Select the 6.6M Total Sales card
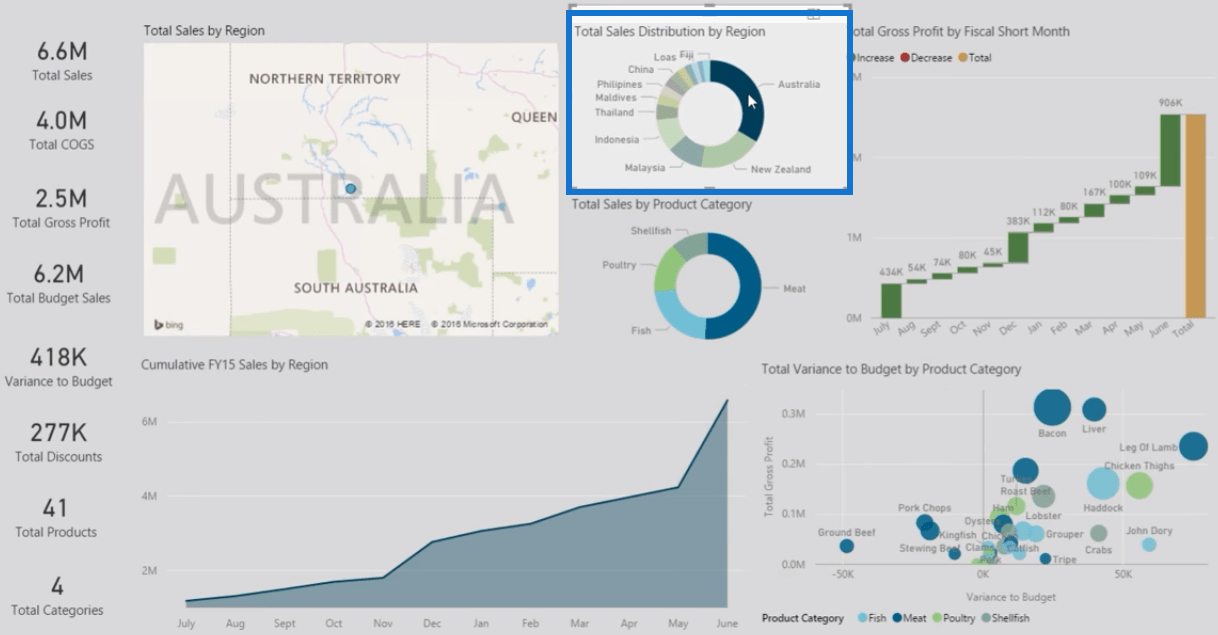1218x635 pixels. coord(62,60)
